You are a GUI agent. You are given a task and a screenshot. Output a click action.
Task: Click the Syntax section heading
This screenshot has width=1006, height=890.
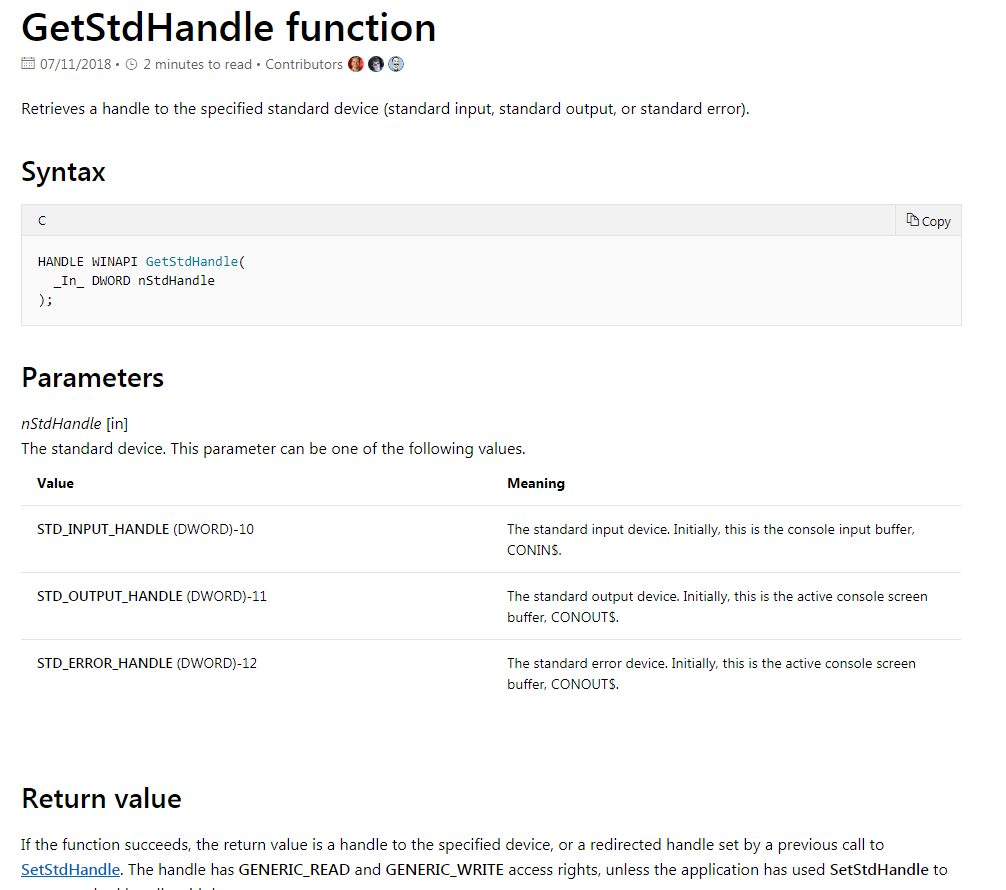click(x=63, y=172)
